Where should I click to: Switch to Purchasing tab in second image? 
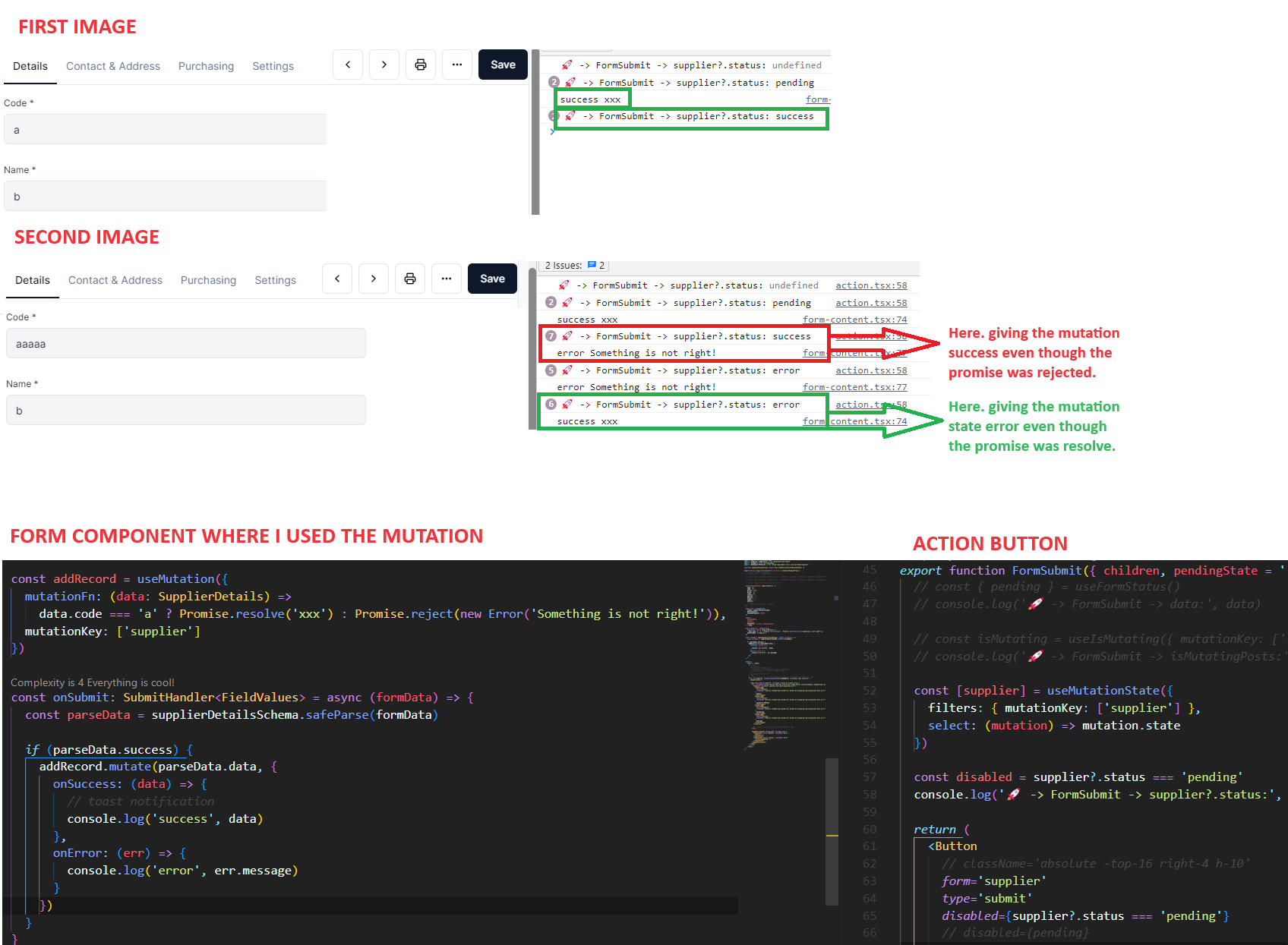[208, 280]
